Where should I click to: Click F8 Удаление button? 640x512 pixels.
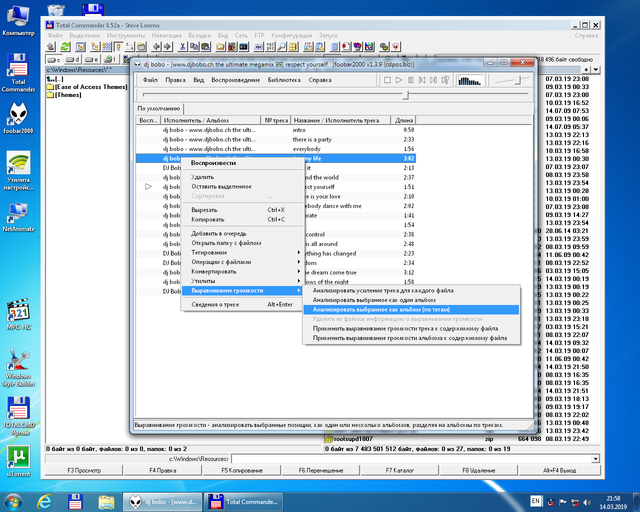(x=478, y=470)
